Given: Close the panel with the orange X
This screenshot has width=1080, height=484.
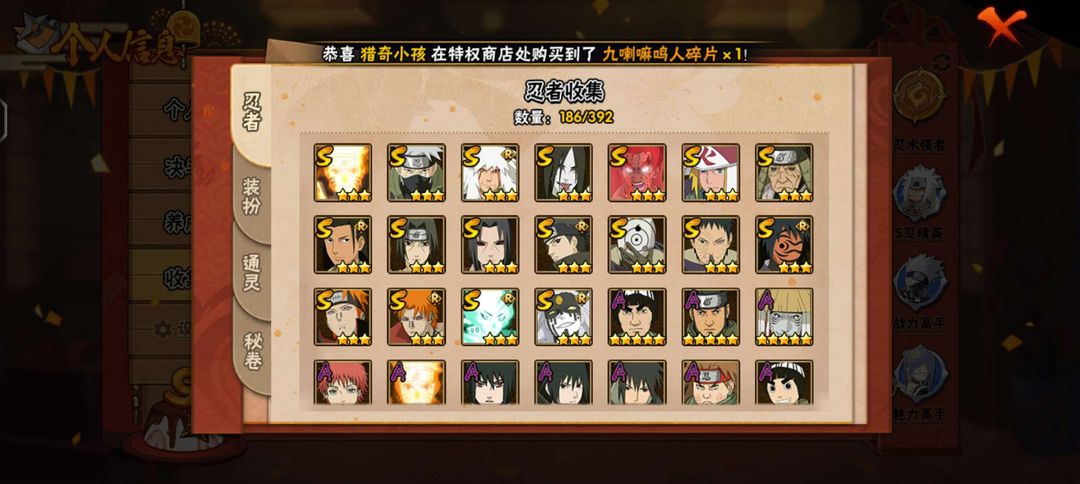Looking at the screenshot, I should pyautogui.click(x=1001, y=23).
